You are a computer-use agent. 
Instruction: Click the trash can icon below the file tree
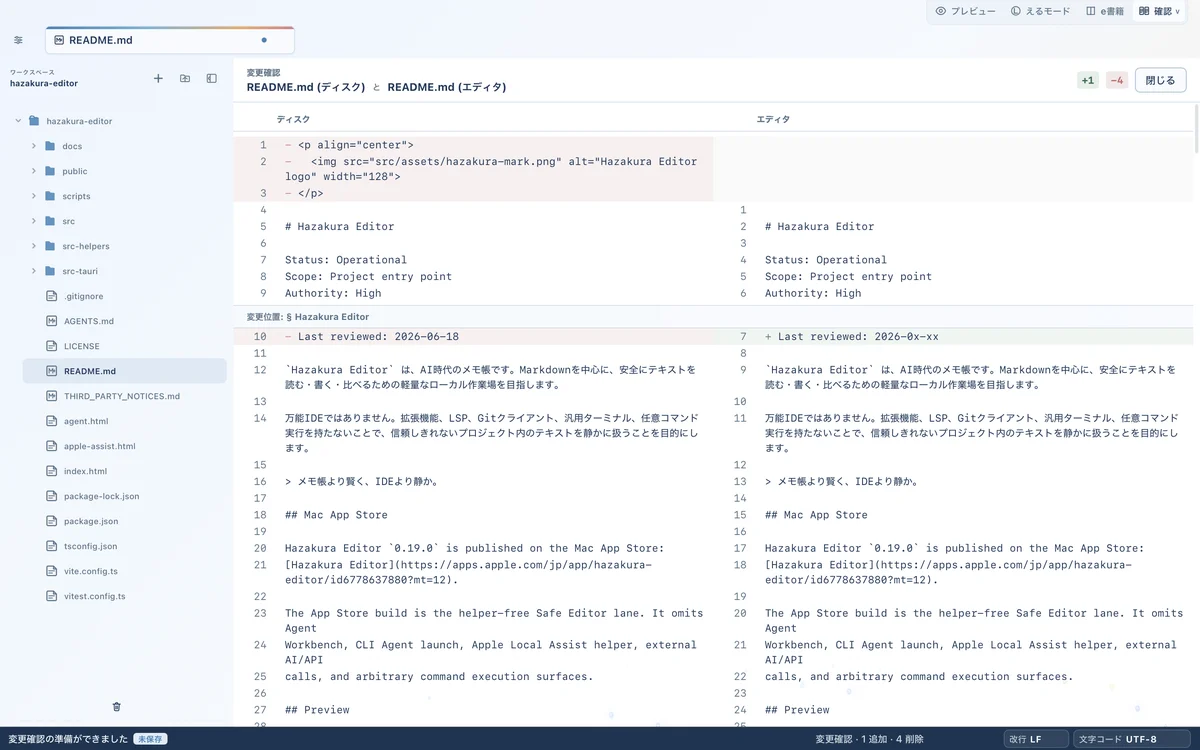[117, 706]
